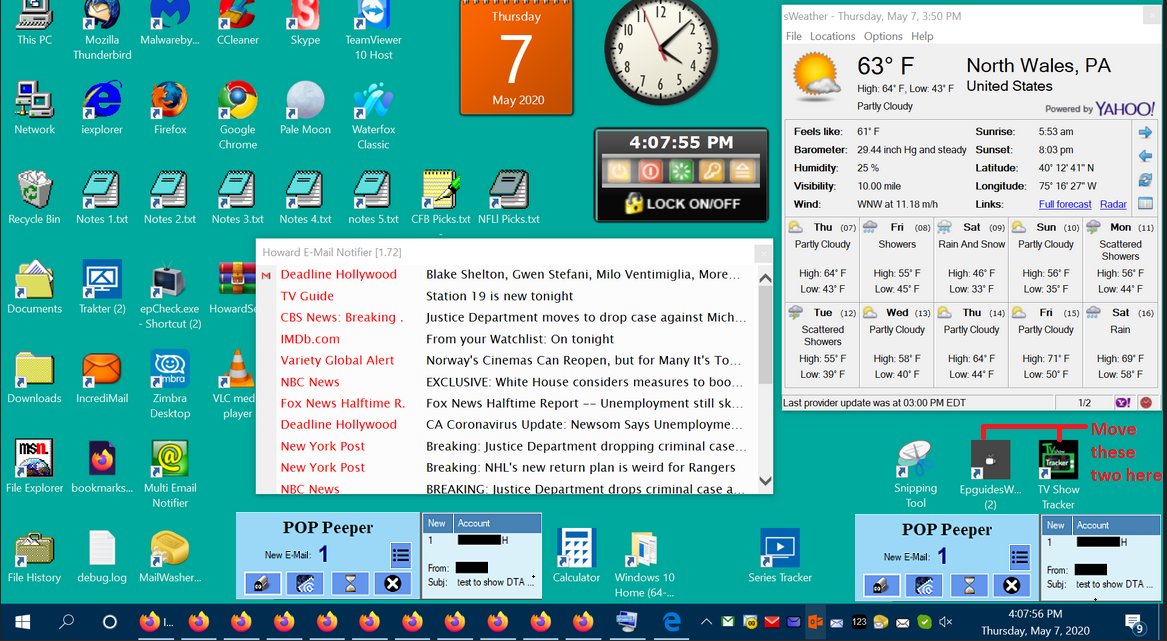The width and height of the screenshot is (1167, 641).
Task: Select the iexplorer desktop shortcut
Action: (102, 101)
